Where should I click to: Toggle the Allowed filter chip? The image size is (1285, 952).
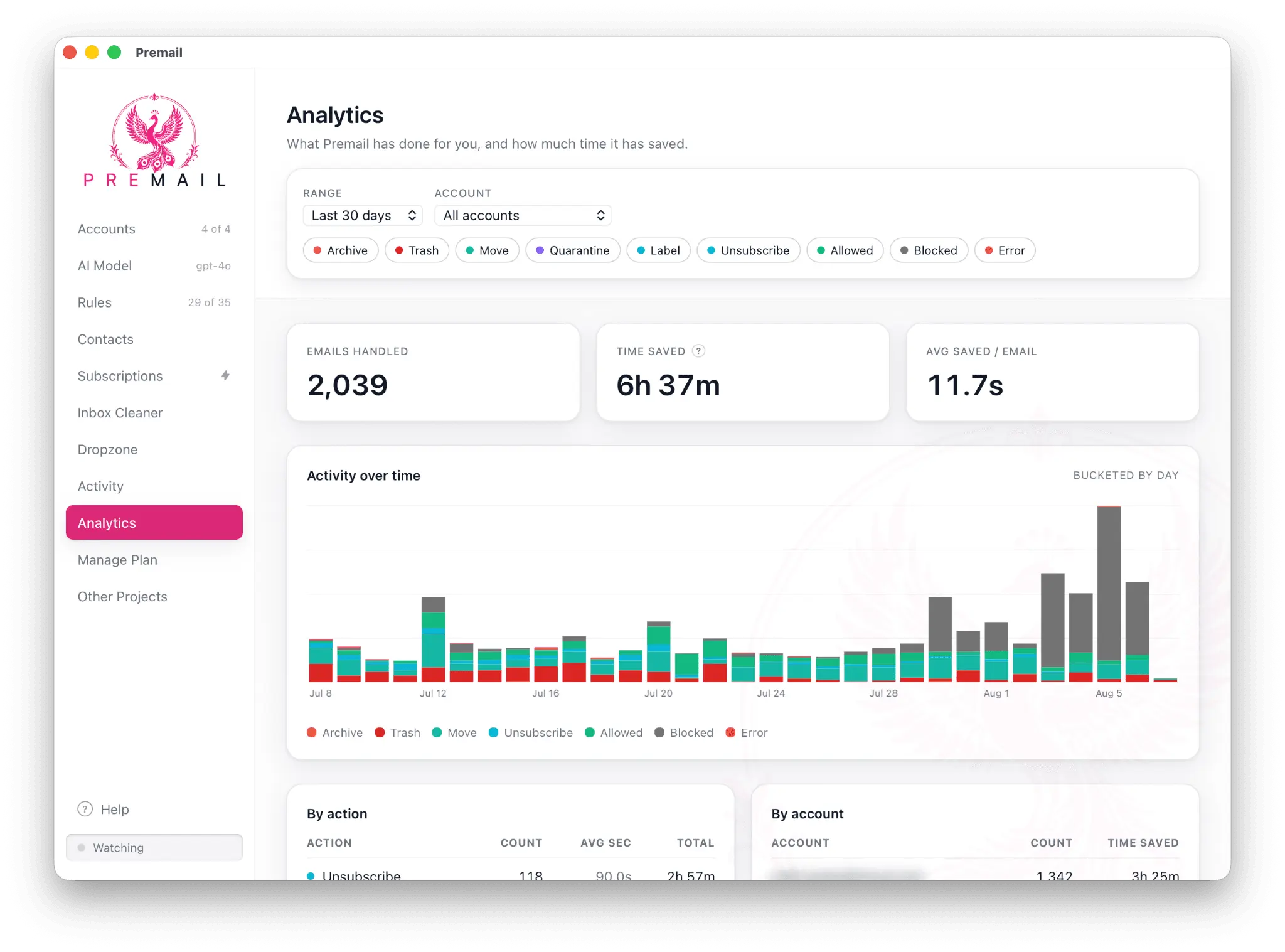845,250
